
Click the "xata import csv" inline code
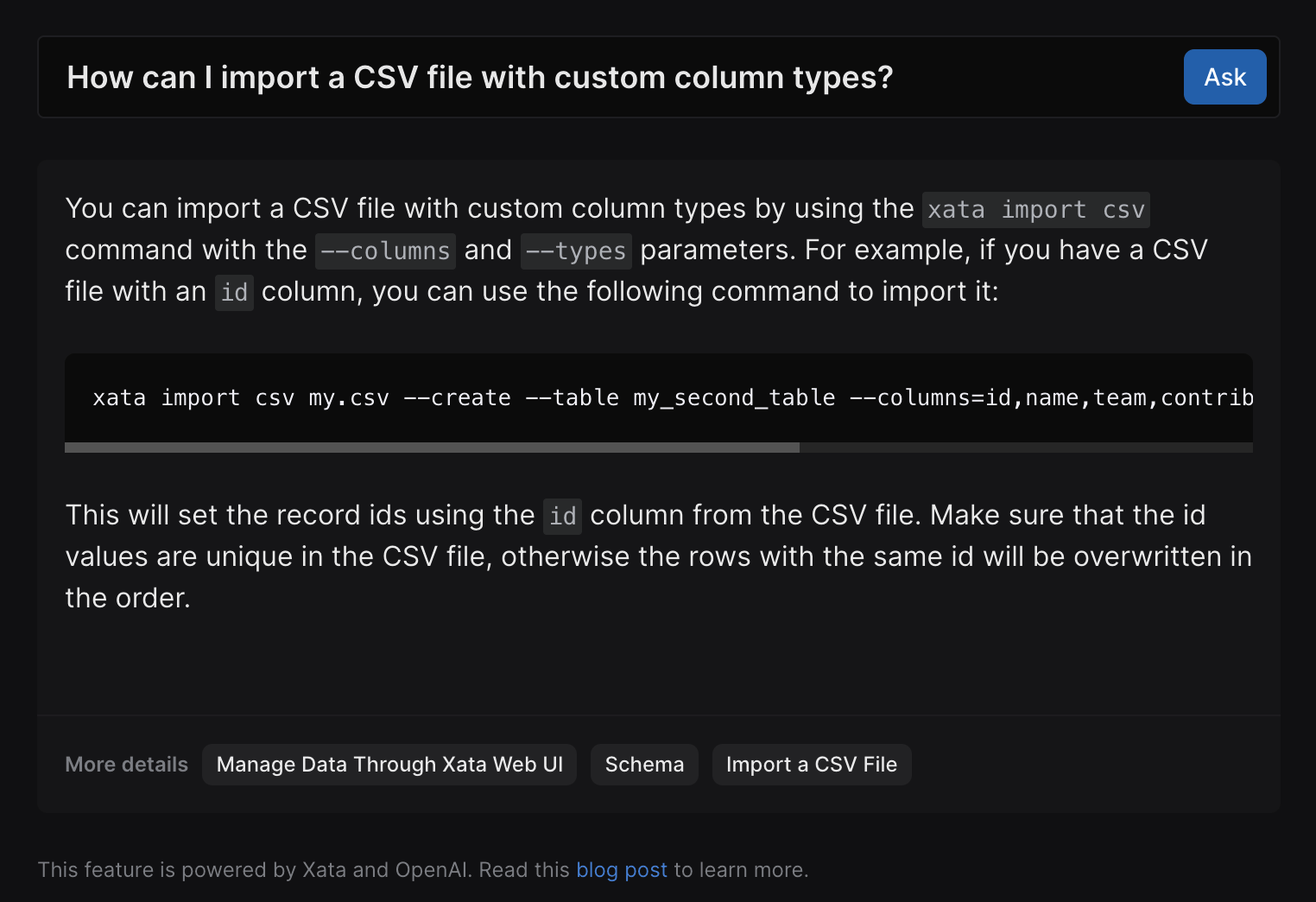point(1035,210)
